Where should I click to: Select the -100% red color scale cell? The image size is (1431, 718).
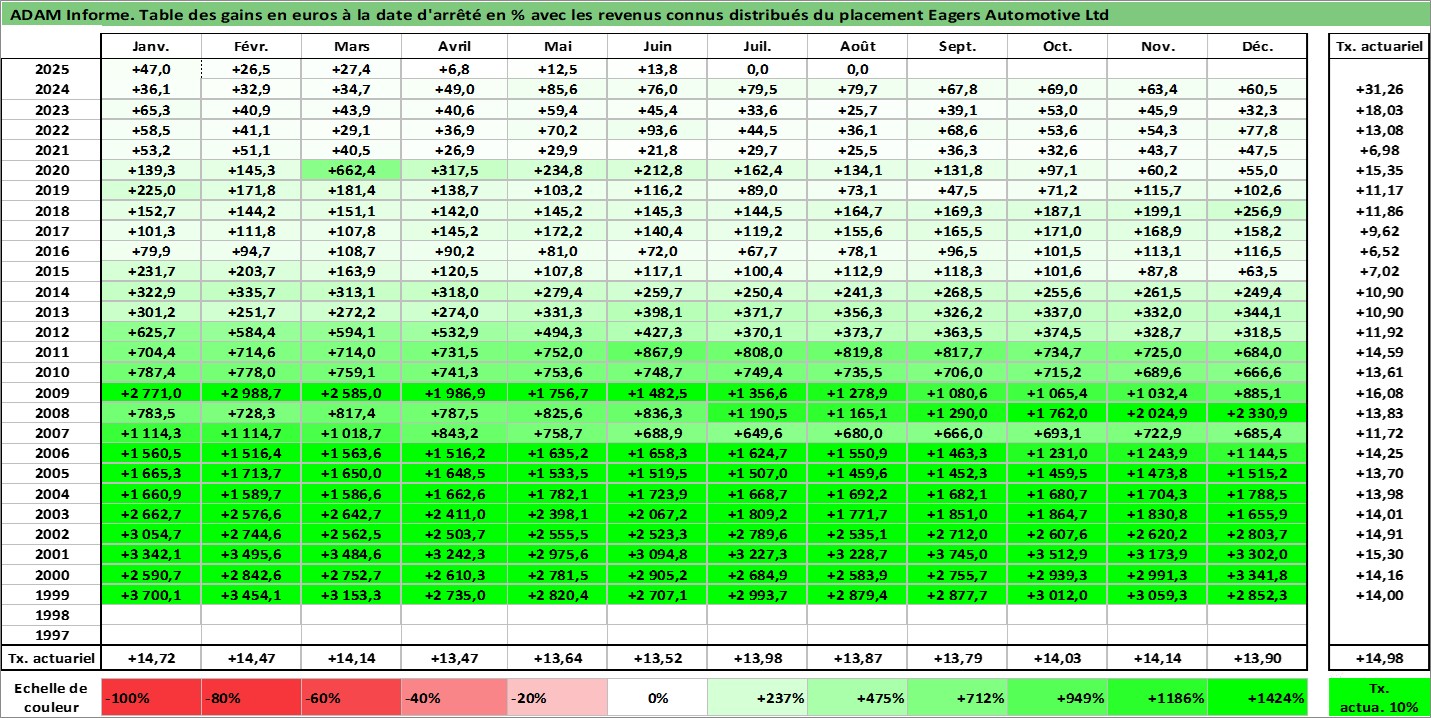click(x=151, y=697)
